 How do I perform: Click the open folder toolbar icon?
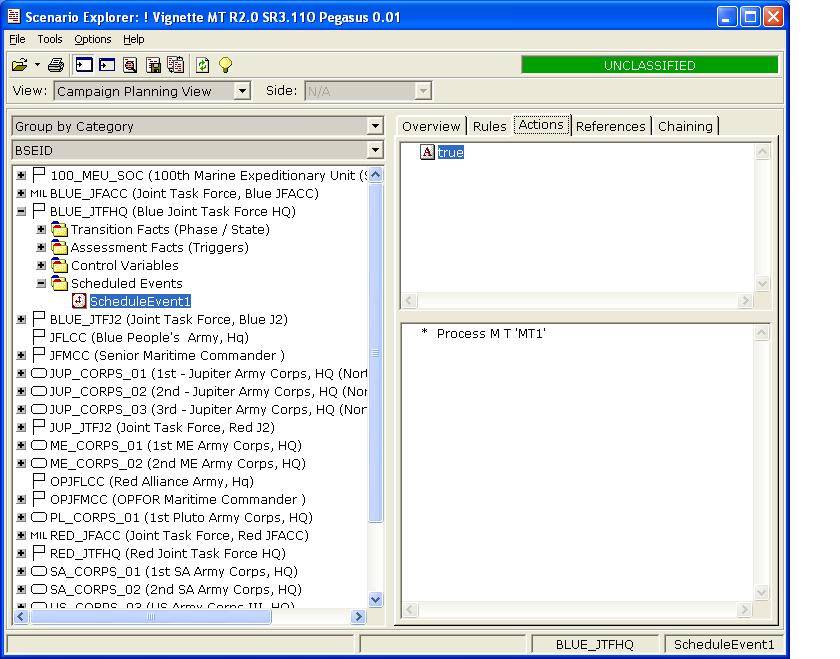(x=19, y=65)
